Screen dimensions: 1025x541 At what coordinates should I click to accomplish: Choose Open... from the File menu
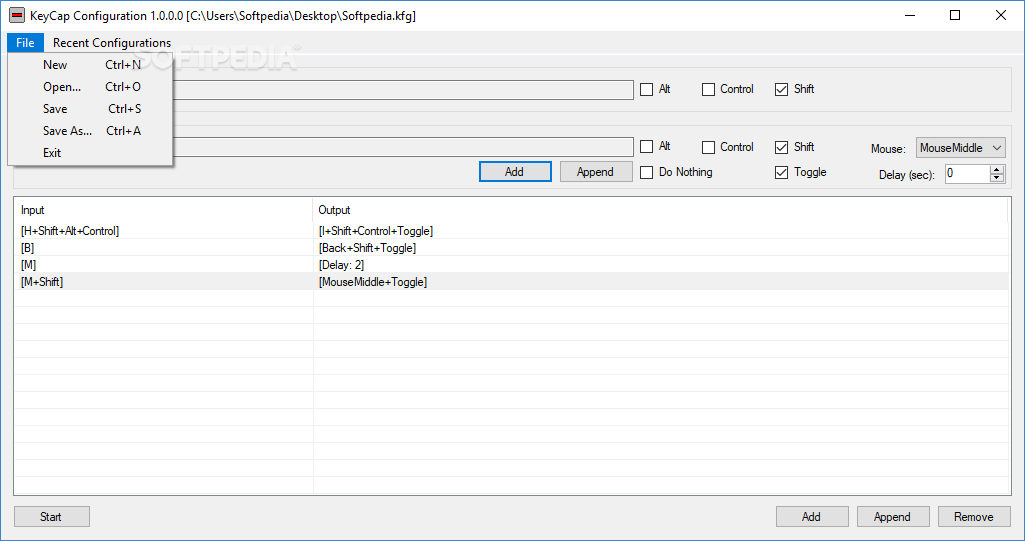tap(91, 87)
